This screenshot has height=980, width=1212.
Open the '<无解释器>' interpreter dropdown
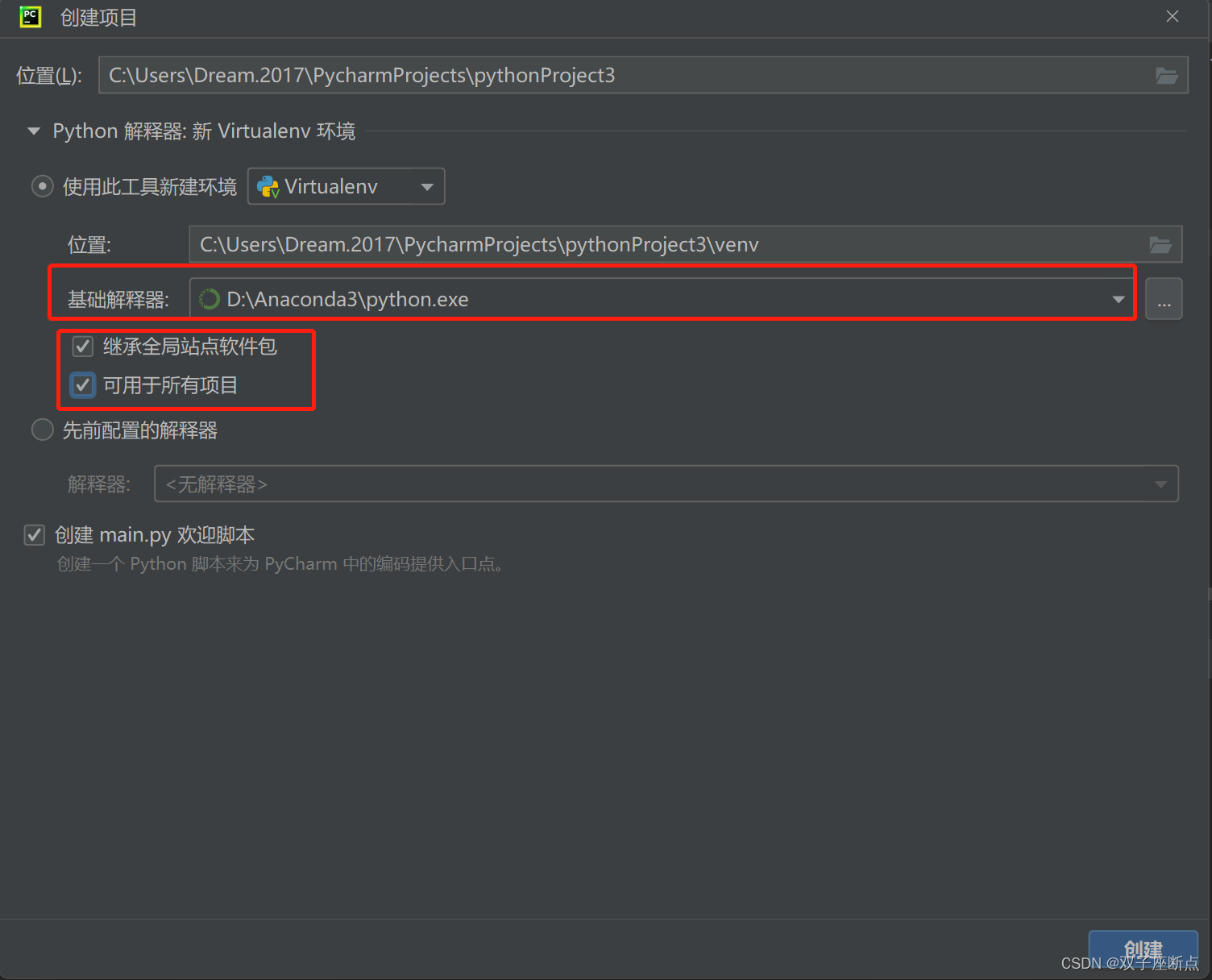click(666, 484)
